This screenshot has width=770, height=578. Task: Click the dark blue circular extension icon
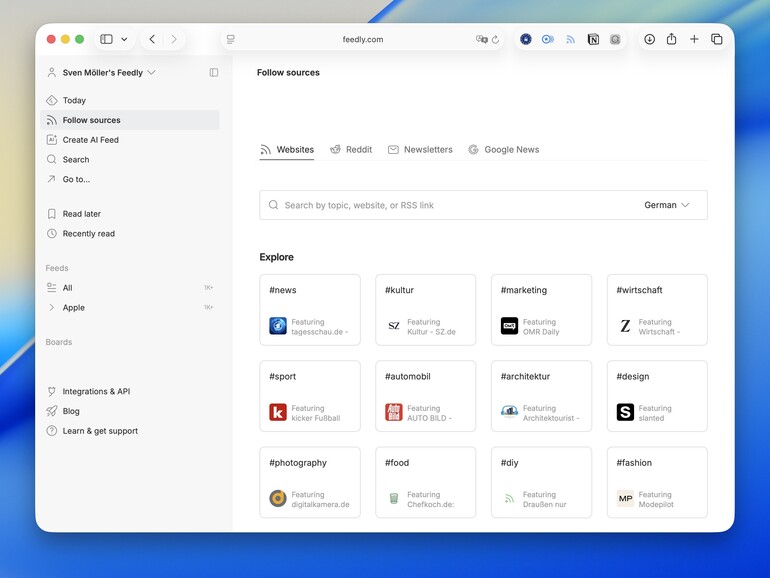pos(526,39)
